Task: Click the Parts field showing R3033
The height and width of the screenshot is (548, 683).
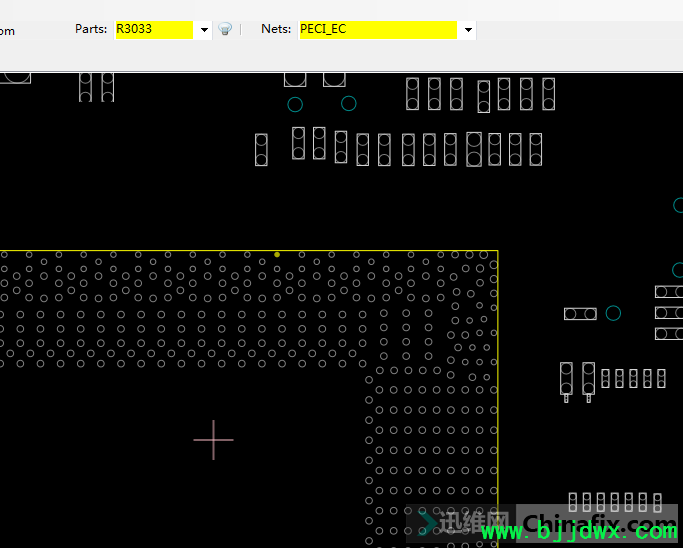Action: [153, 29]
